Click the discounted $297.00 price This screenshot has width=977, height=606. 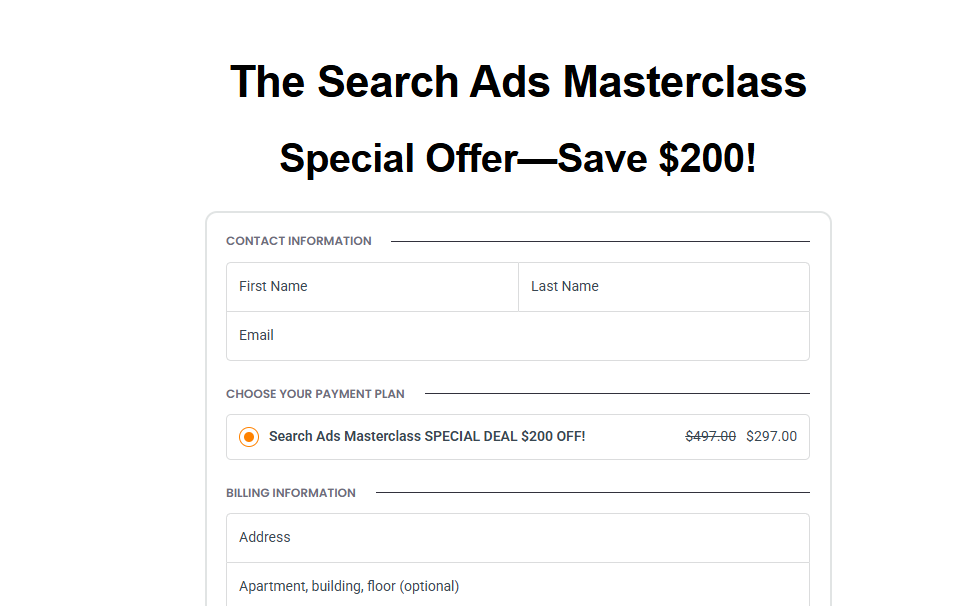(x=771, y=436)
